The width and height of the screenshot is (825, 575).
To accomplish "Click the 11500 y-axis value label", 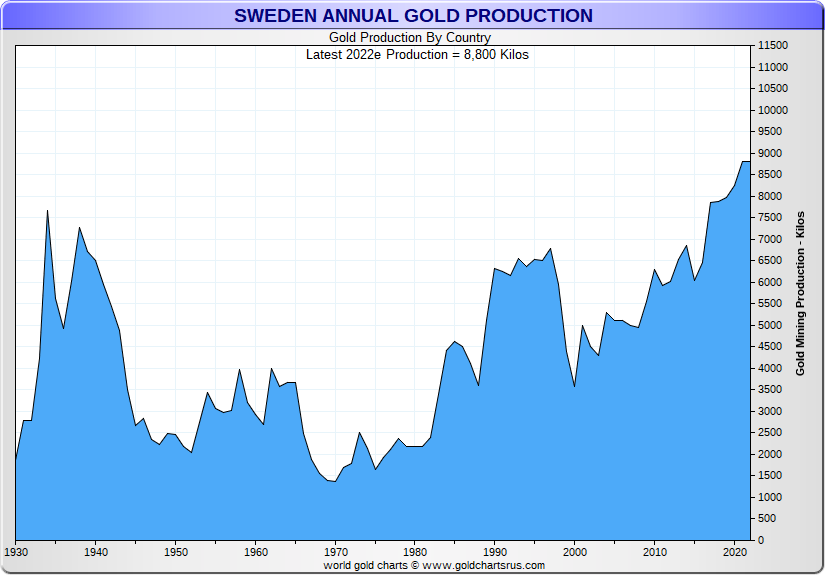I will tap(773, 46).
